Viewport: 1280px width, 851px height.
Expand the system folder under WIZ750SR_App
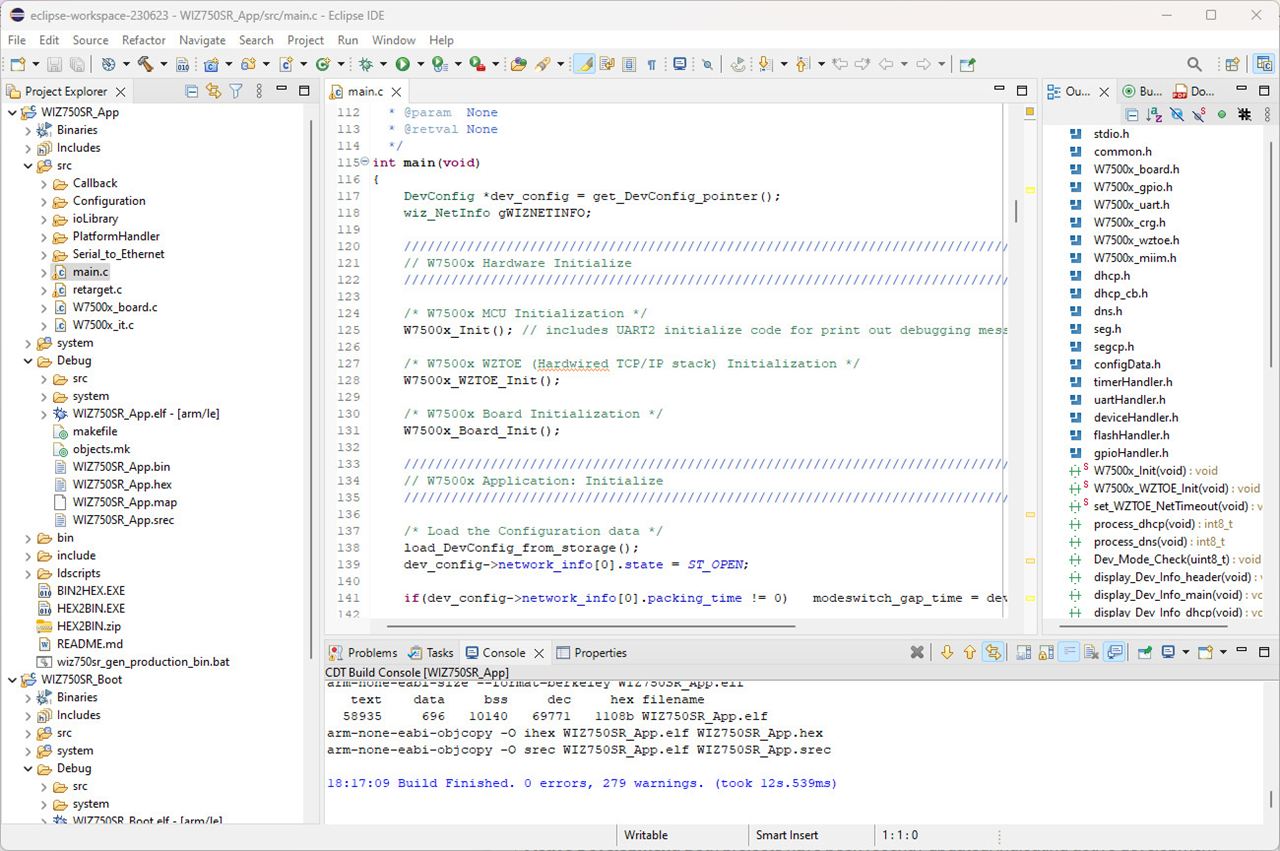28,343
